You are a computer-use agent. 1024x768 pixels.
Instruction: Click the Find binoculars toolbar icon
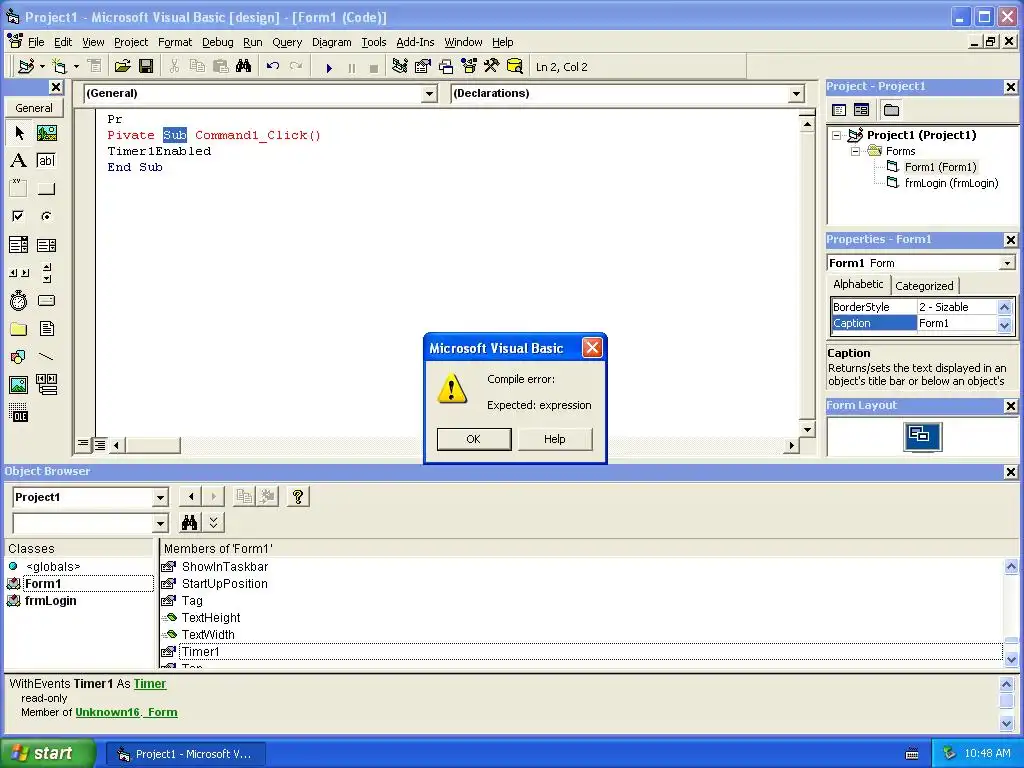coord(243,66)
